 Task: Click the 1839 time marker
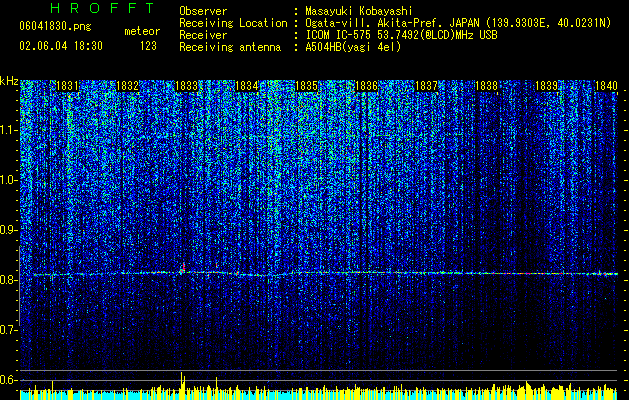[546, 86]
